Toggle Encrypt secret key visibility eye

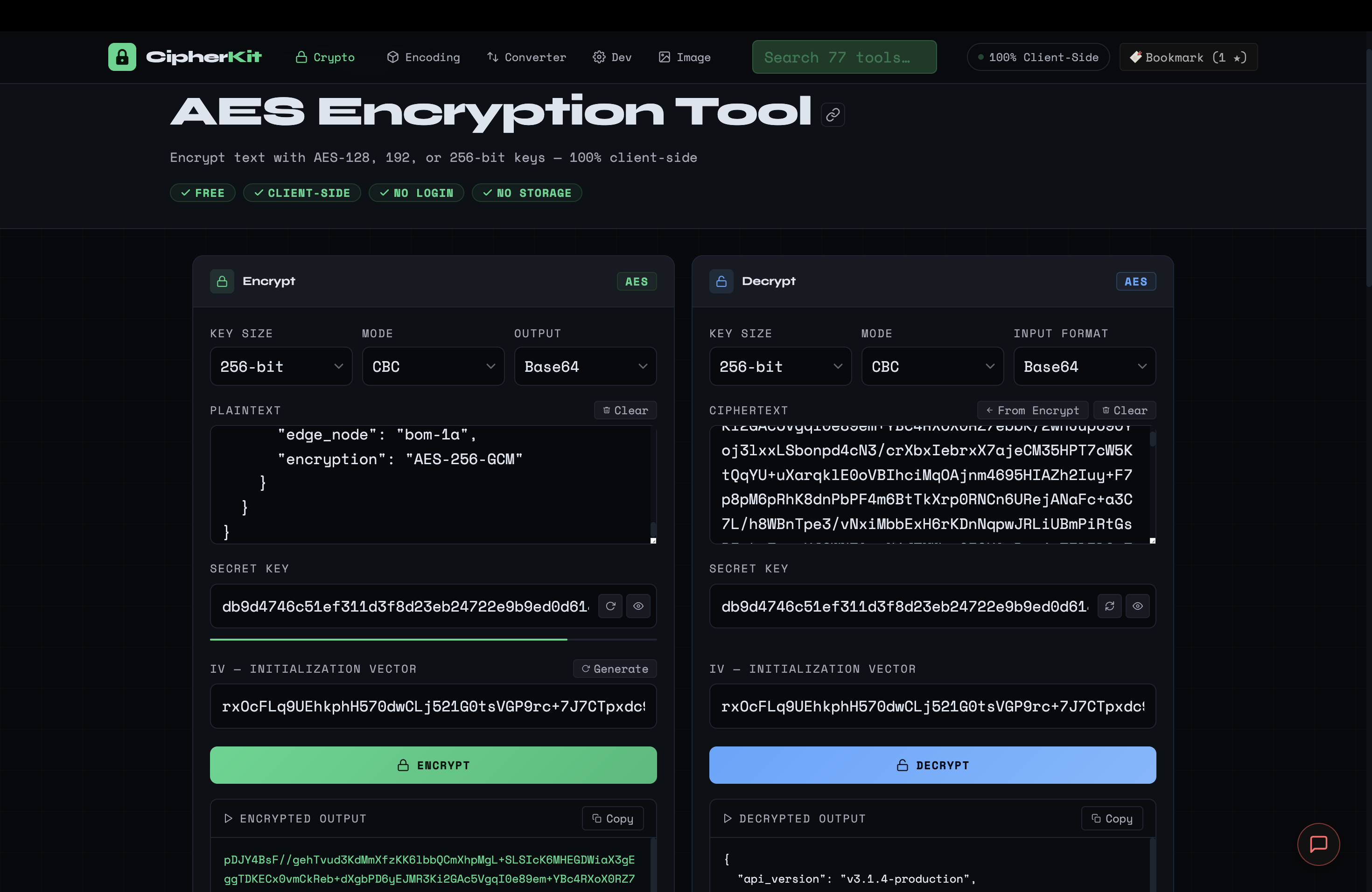[638, 606]
